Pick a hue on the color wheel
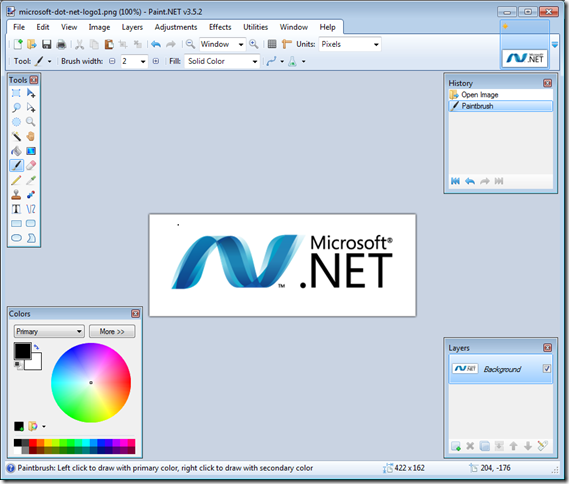 pyautogui.click(x=91, y=382)
